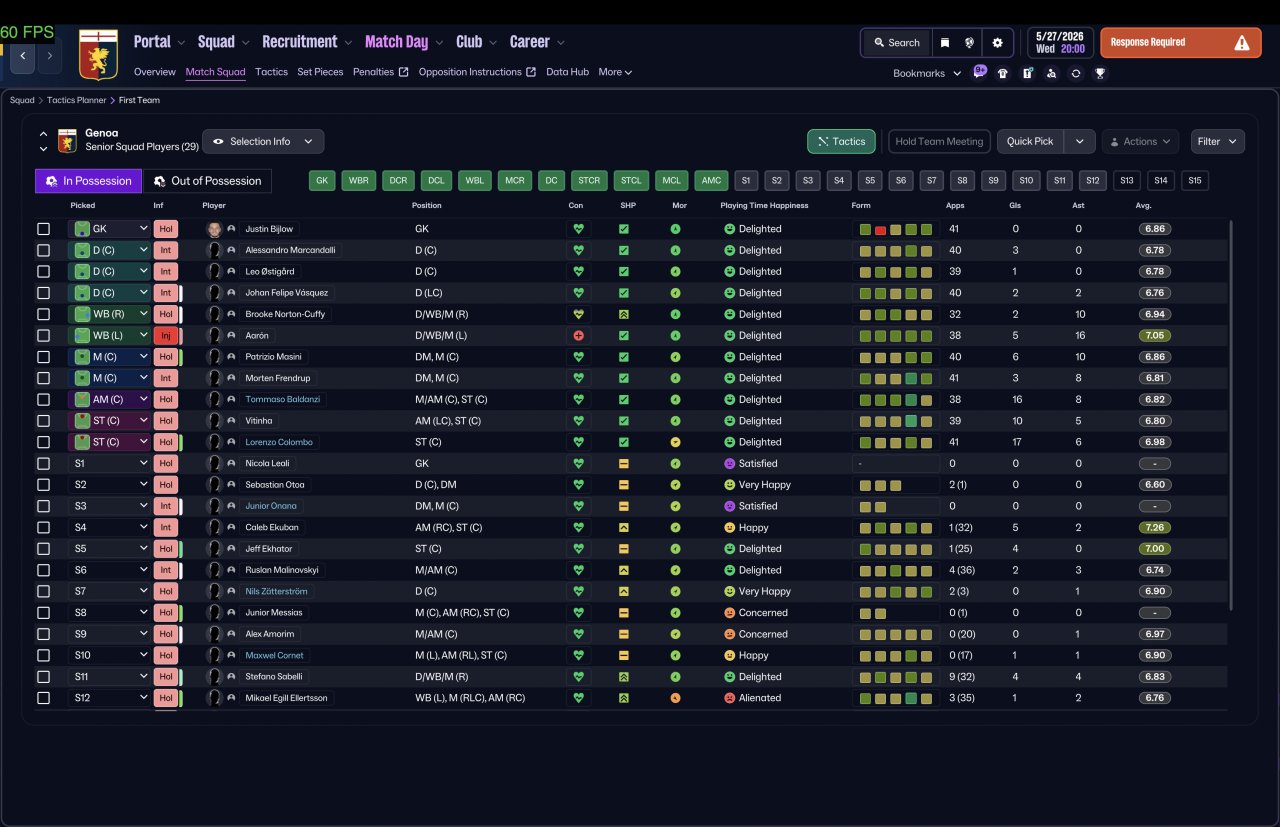Click Justin Bijlow's heart condition icon
The image size is (1280, 827).
(578, 229)
